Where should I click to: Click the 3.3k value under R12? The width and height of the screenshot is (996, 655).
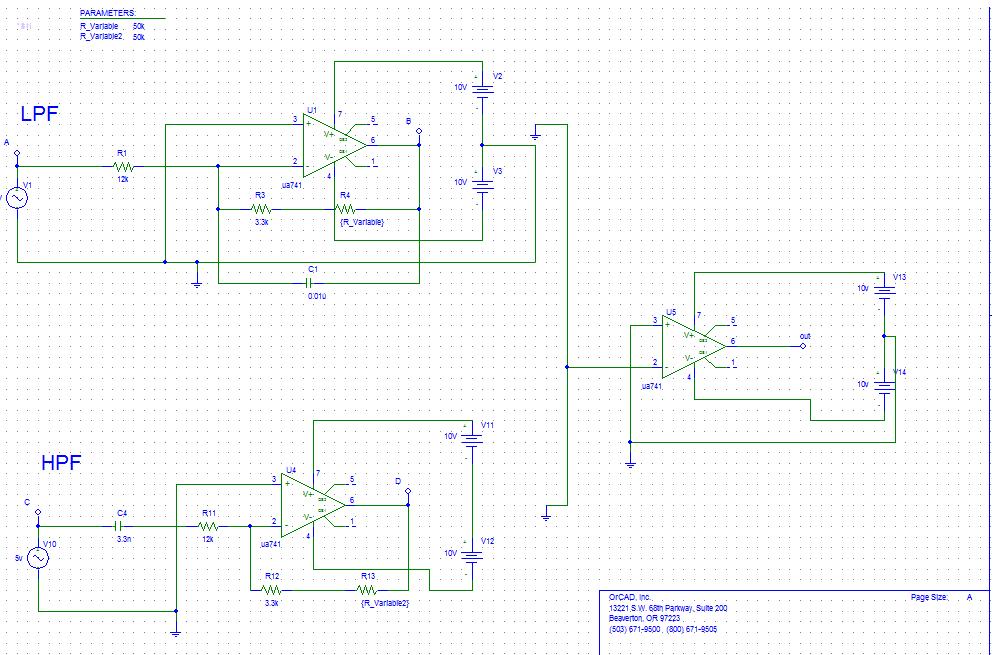coord(272,603)
